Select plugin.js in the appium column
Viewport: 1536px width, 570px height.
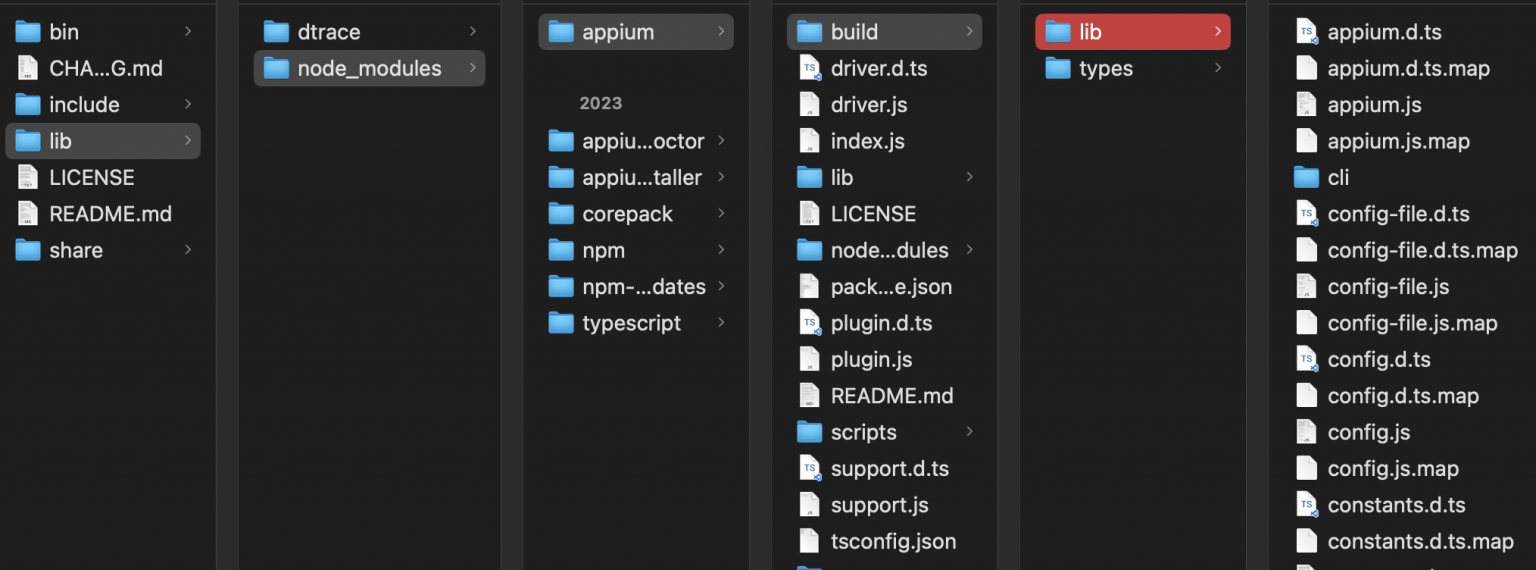pos(871,359)
